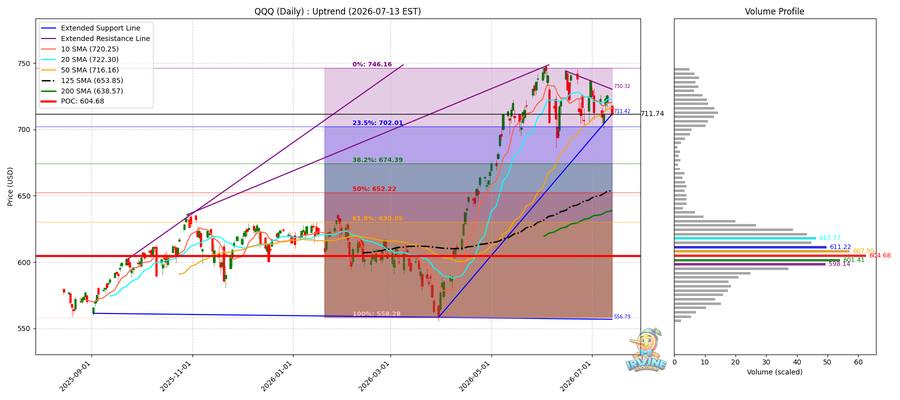Click the 'Volume (scaled)' axis label
This screenshot has height=400, width=900.
point(774,372)
